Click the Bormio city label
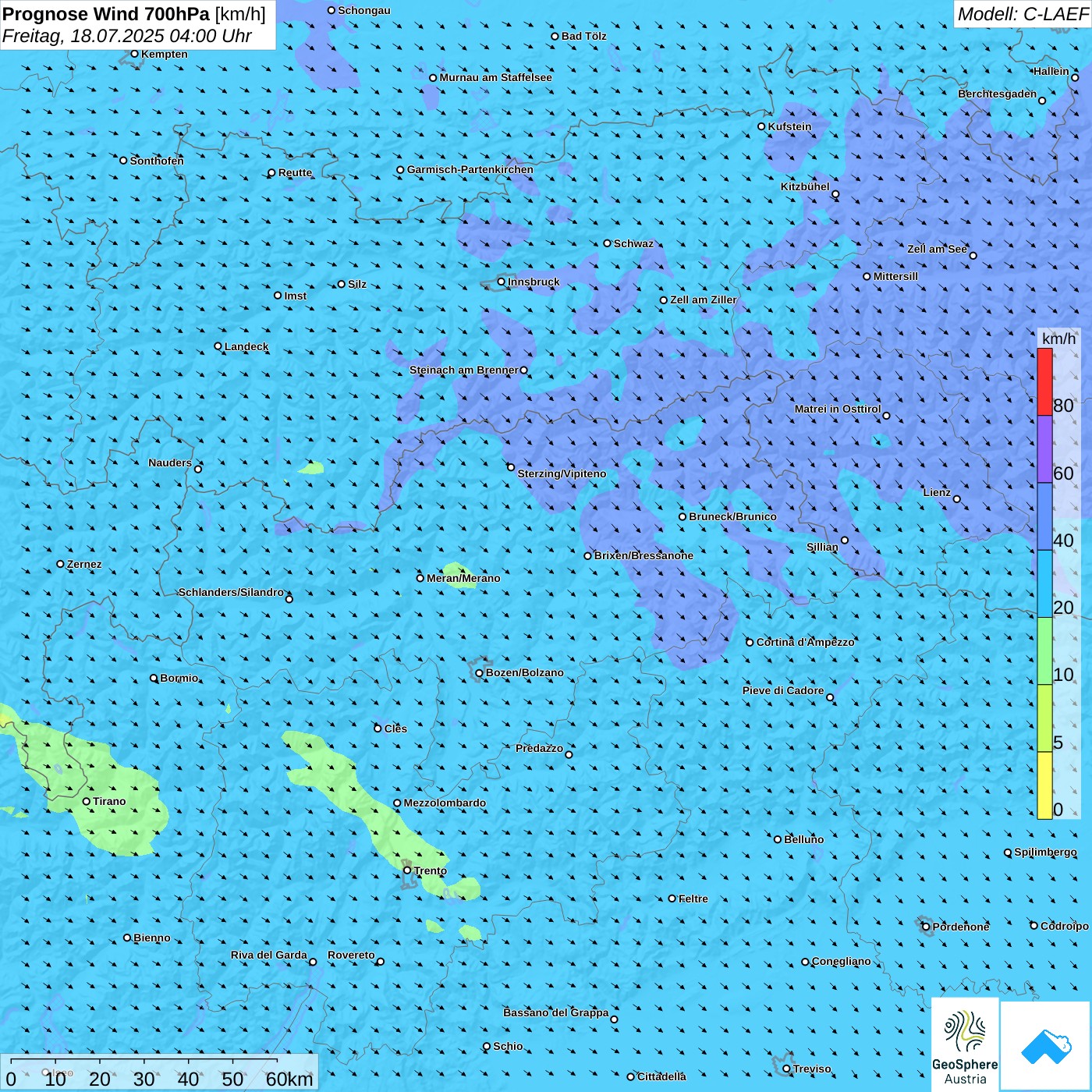Viewport: 1092px width, 1092px height. tap(179, 678)
